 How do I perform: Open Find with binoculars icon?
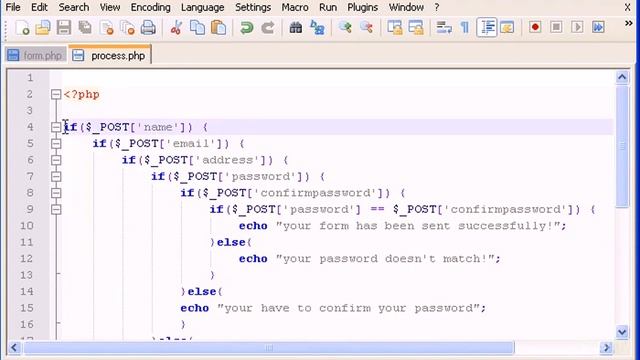[x=296, y=28]
